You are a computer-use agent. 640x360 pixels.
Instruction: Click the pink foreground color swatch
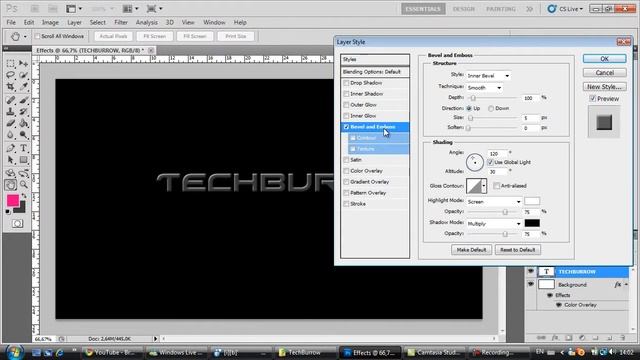point(13,200)
